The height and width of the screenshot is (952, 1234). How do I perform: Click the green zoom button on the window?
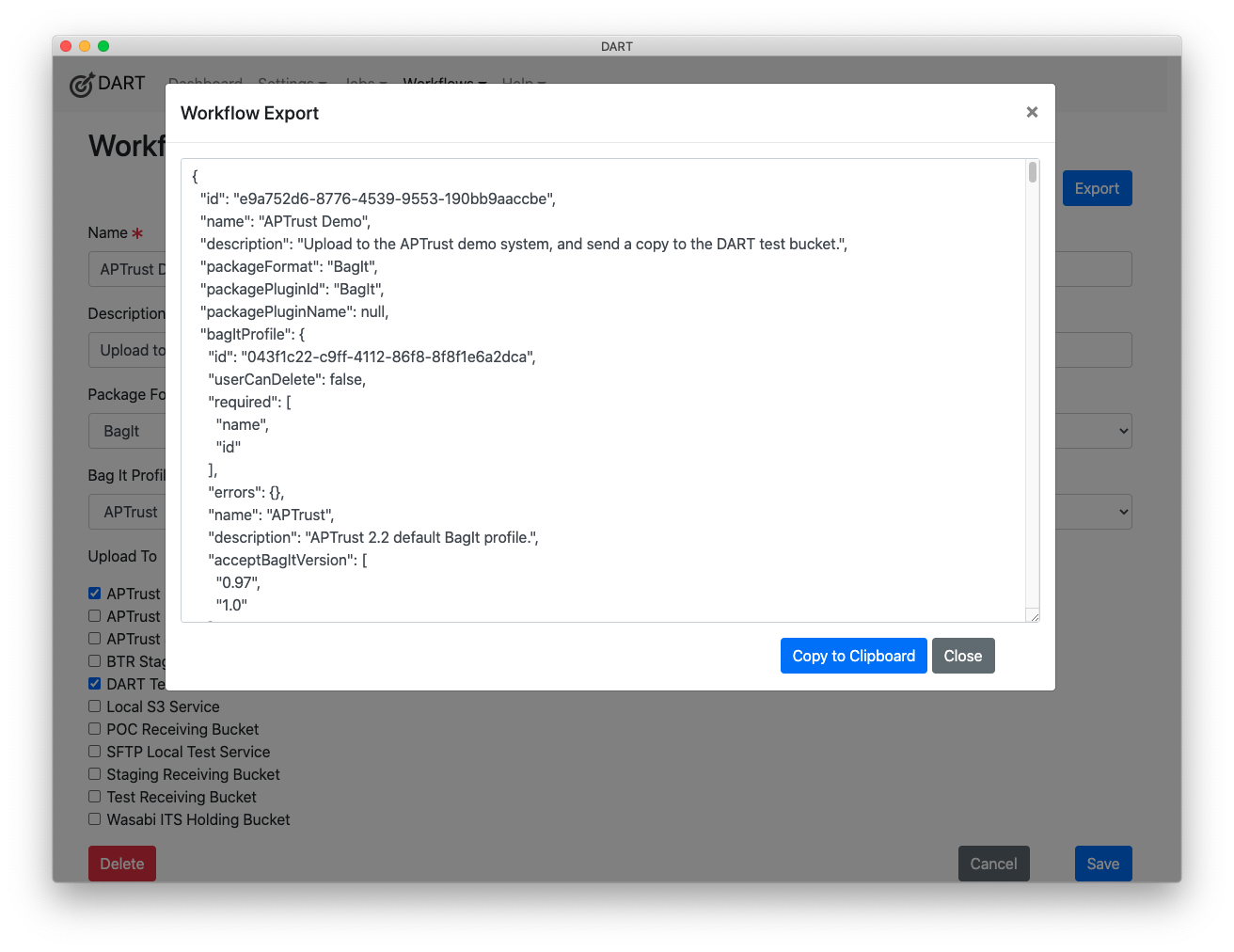[103, 44]
